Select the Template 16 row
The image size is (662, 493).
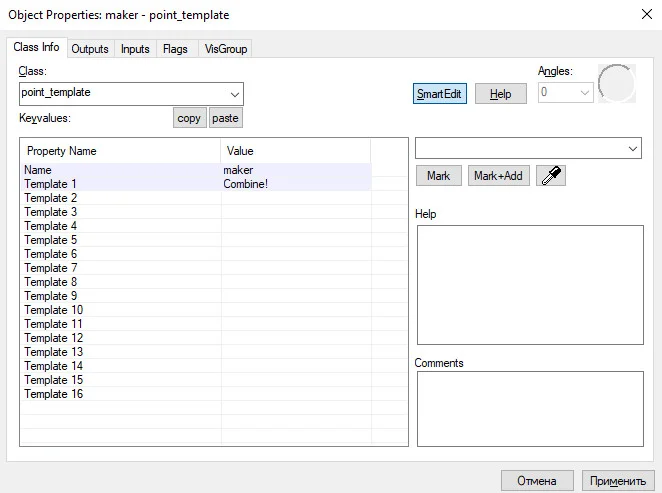tap(197, 393)
